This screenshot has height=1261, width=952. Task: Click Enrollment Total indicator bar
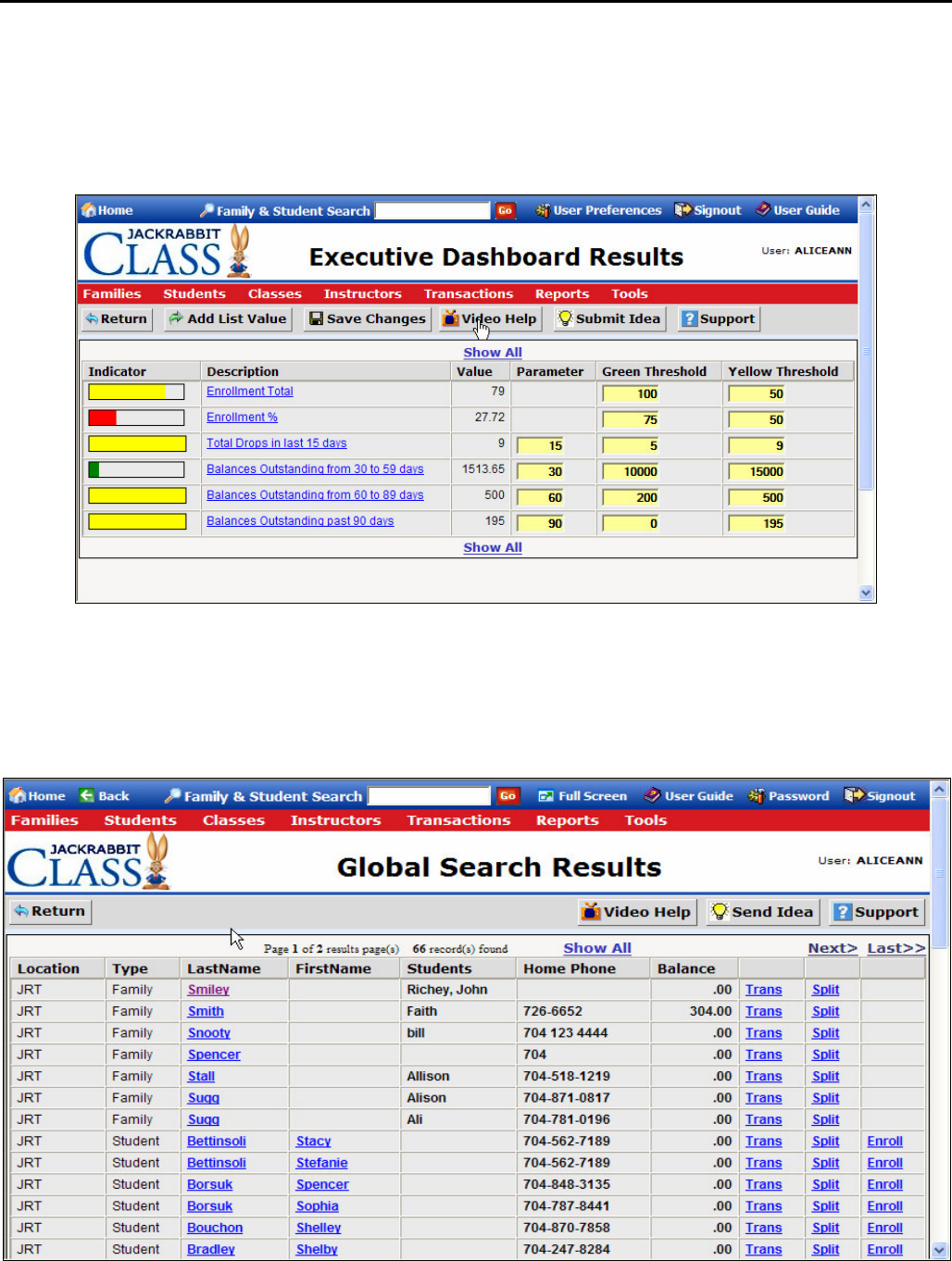click(136, 393)
